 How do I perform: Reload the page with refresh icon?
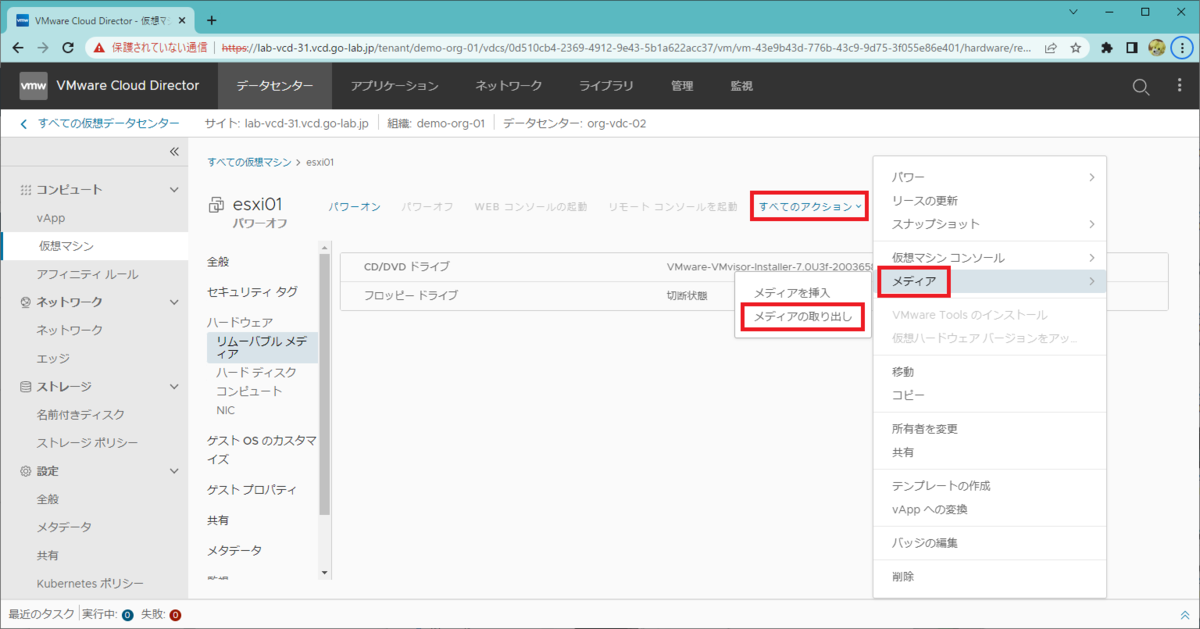68,47
